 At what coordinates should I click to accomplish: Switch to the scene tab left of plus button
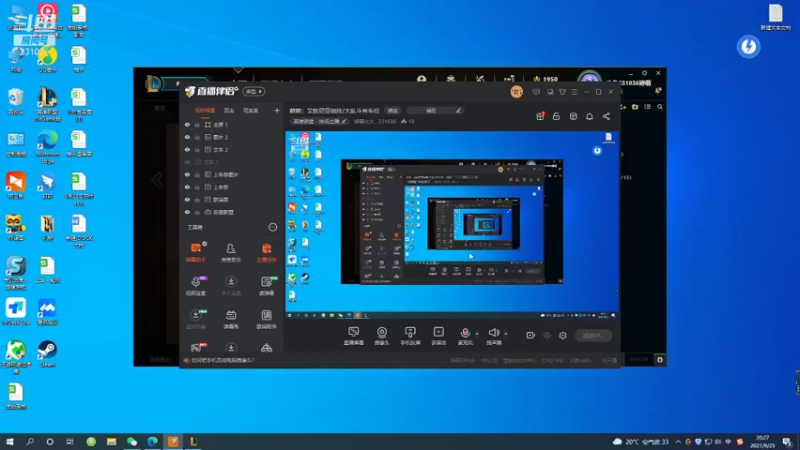(251, 110)
